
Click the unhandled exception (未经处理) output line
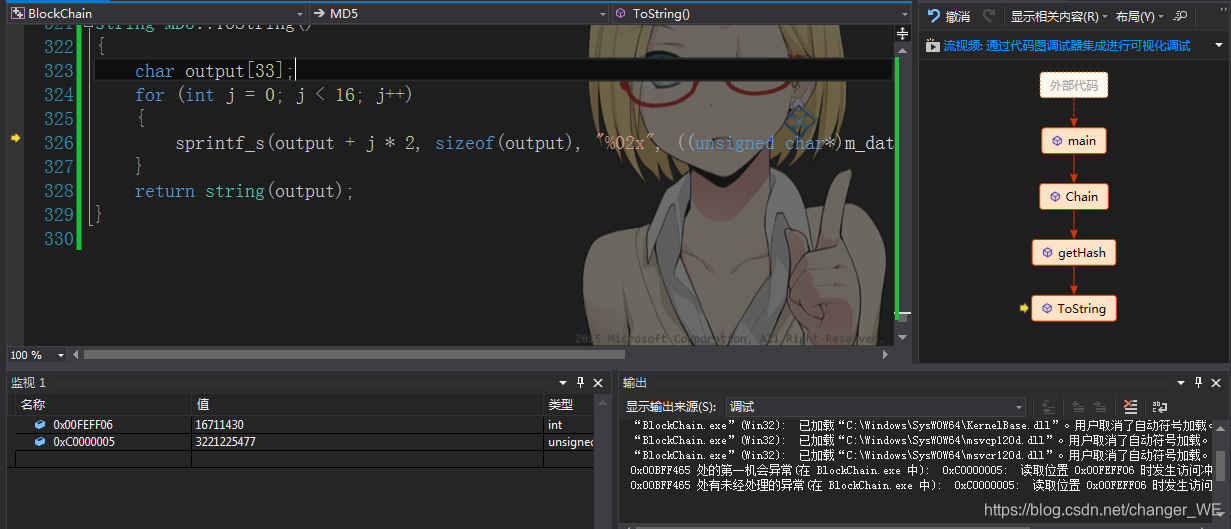[921, 486]
